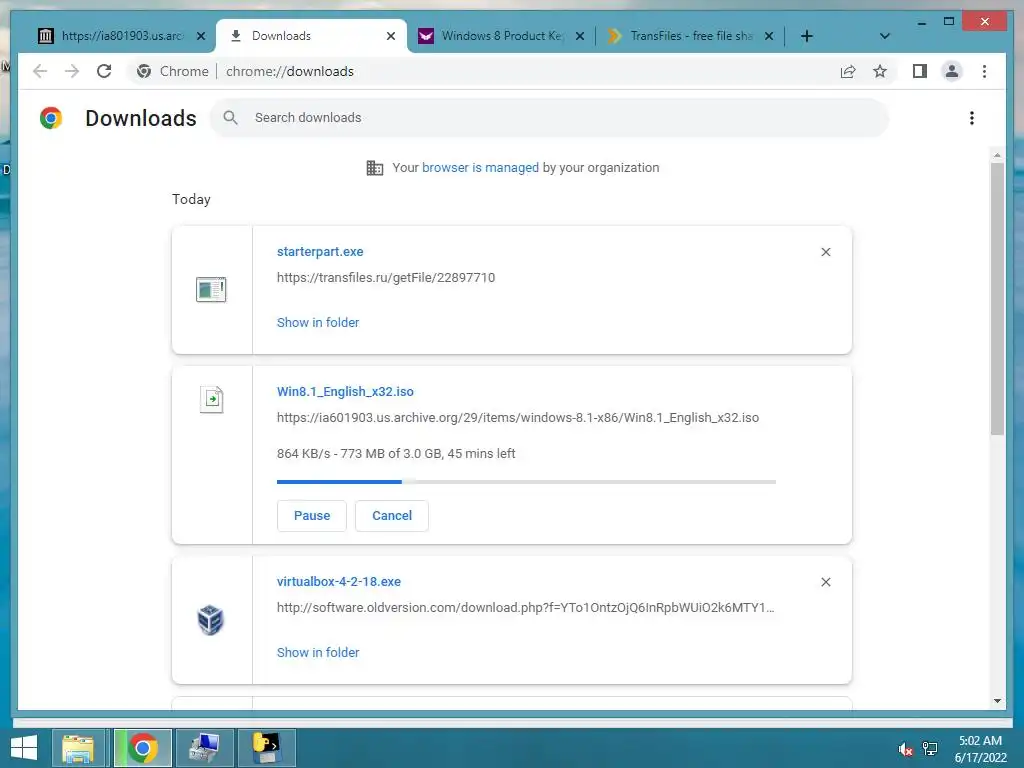Click the oldversion.com download URL
The width and height of the screenshot is (1024, 768).
coord(526,607)
